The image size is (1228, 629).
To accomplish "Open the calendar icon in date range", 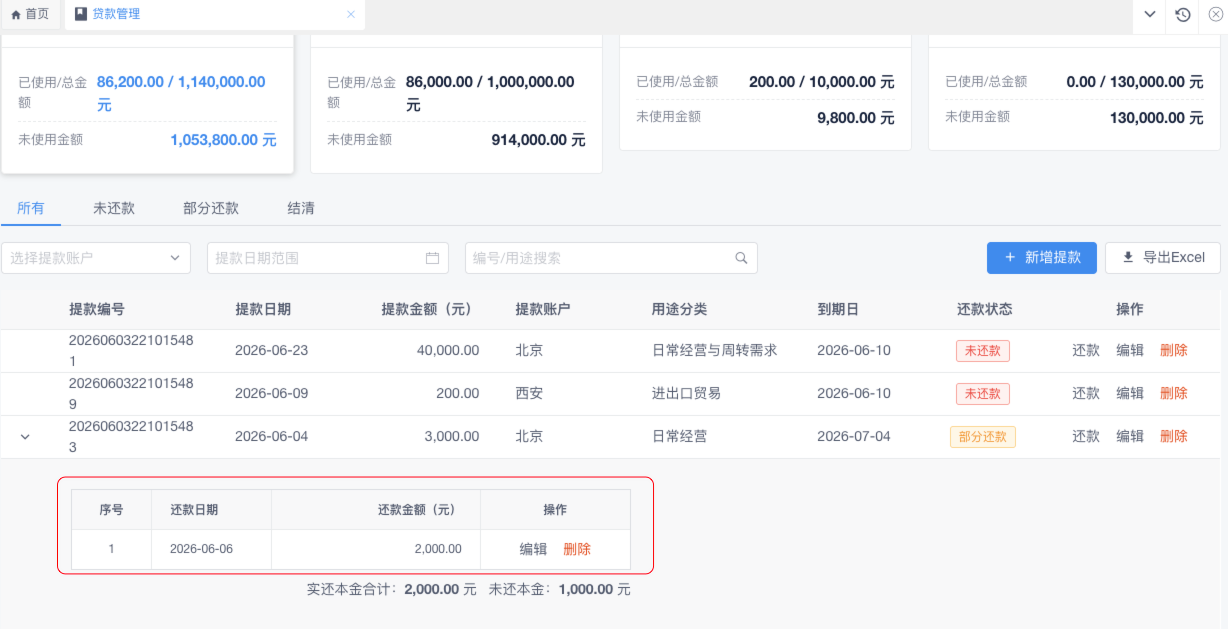I will (433, 258).
